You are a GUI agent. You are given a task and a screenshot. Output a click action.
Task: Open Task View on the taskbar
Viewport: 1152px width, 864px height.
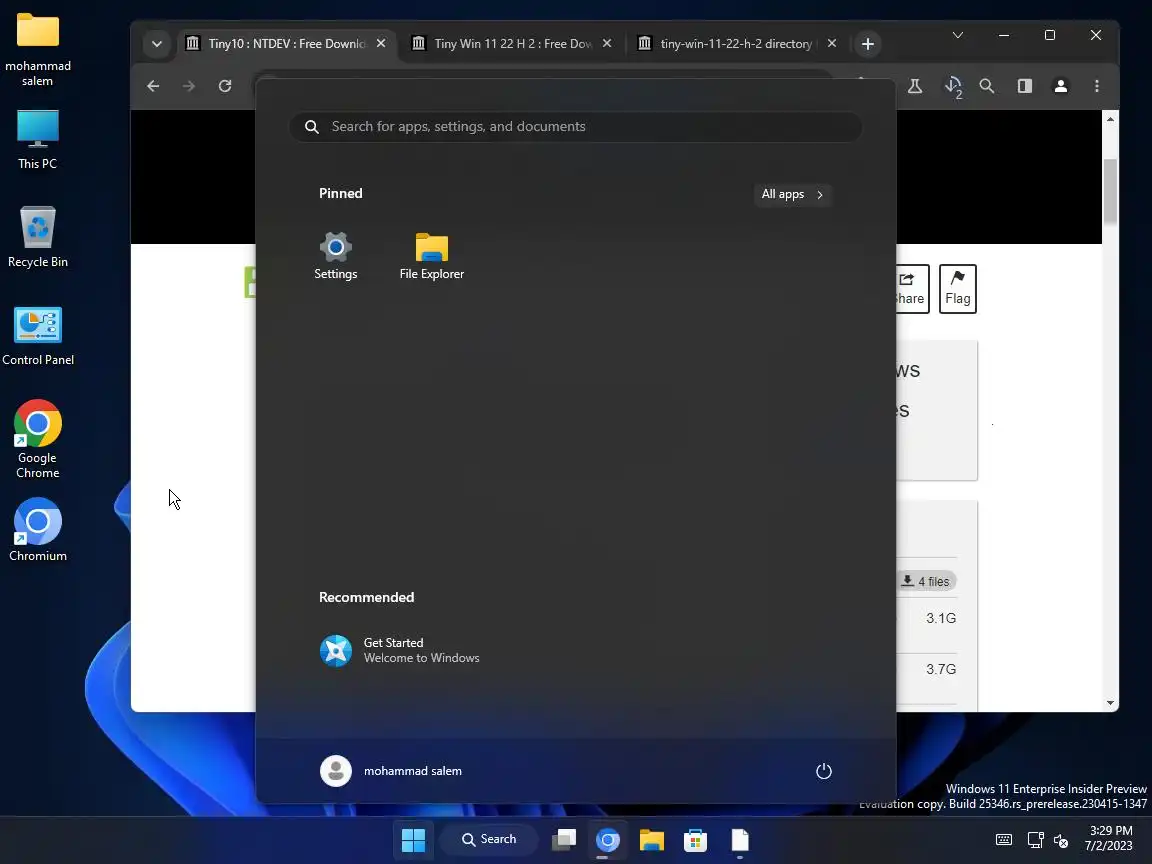pyautogui.click(x=564, y=840)
